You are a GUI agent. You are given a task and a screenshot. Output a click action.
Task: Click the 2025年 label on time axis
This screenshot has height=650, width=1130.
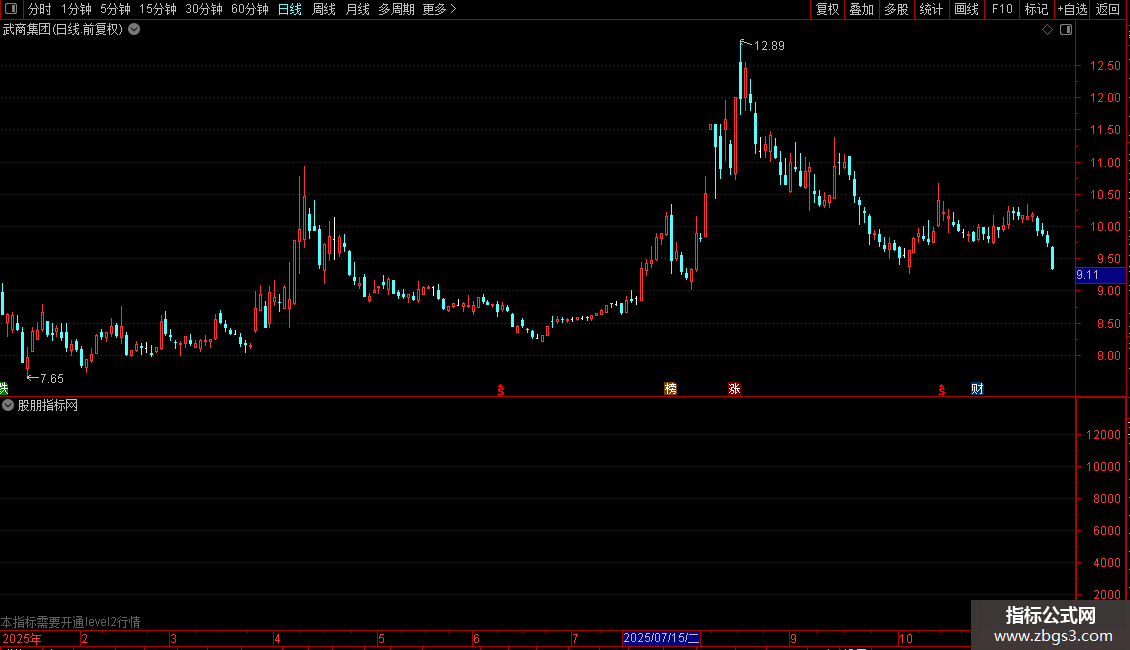coord(22,638)
